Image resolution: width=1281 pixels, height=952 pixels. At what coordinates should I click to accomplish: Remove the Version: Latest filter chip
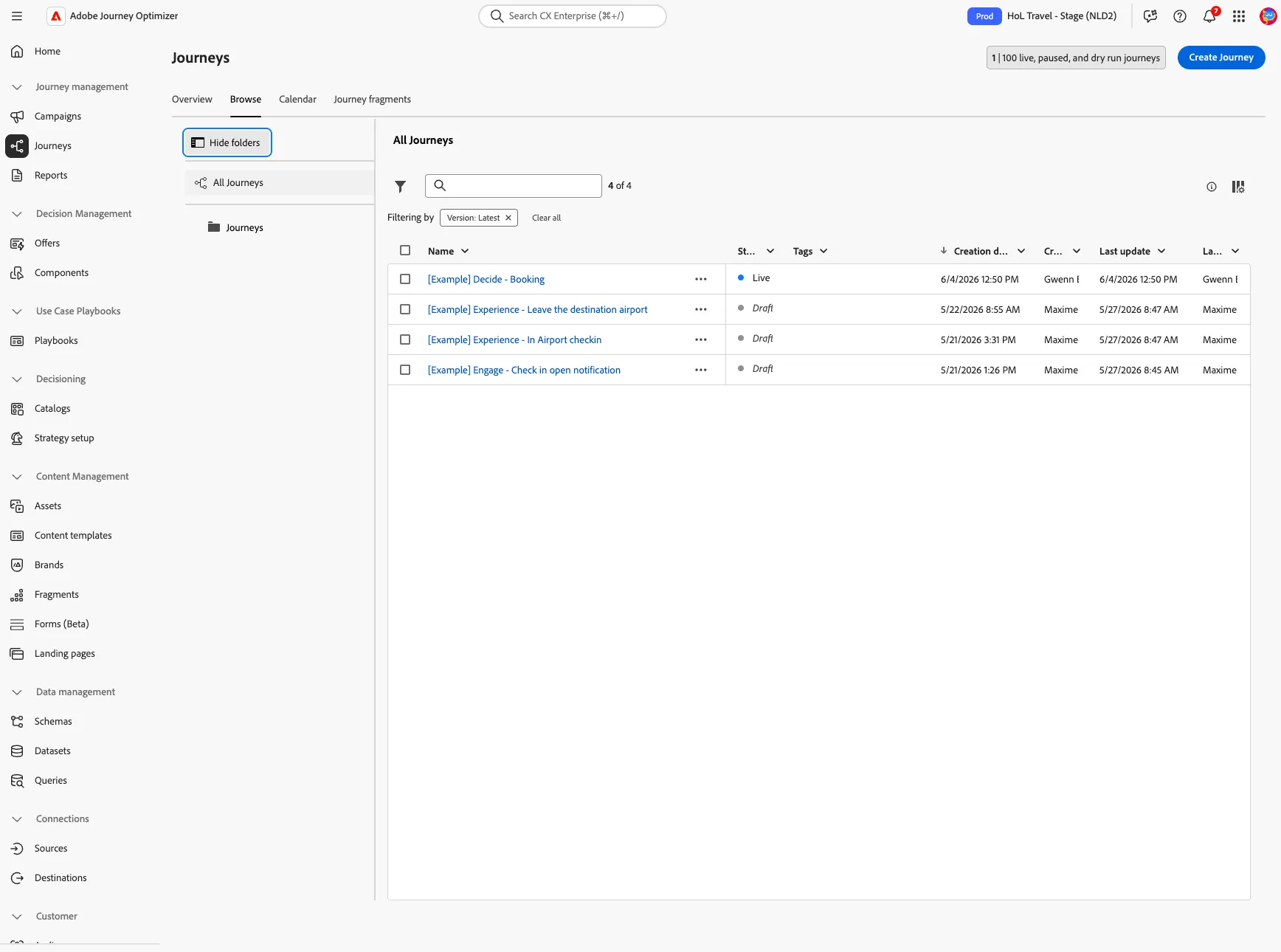(508, 218)
